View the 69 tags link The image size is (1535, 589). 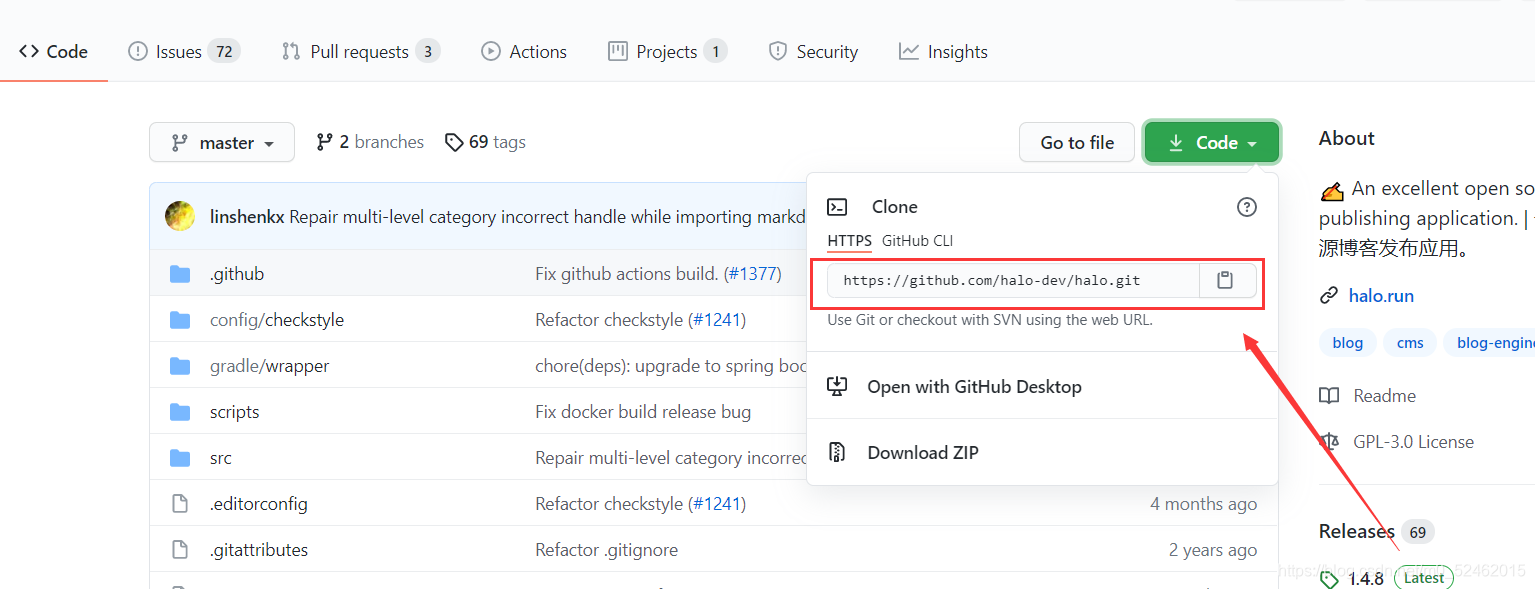(x=486, y=142)
